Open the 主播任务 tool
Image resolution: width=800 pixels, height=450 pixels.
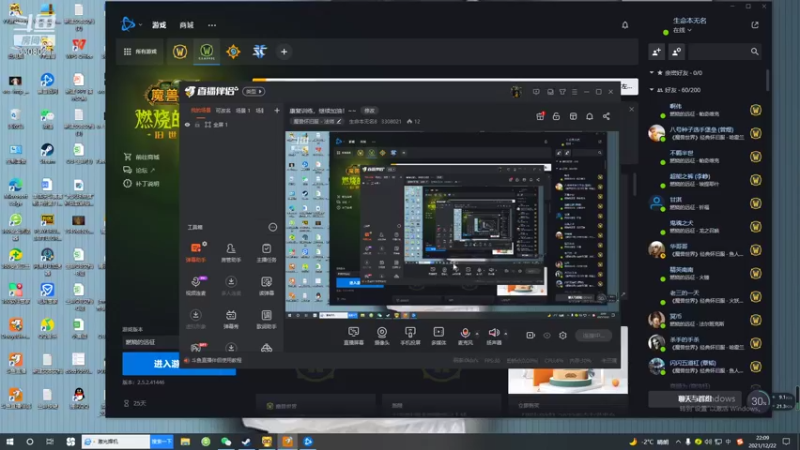(266, 252)
